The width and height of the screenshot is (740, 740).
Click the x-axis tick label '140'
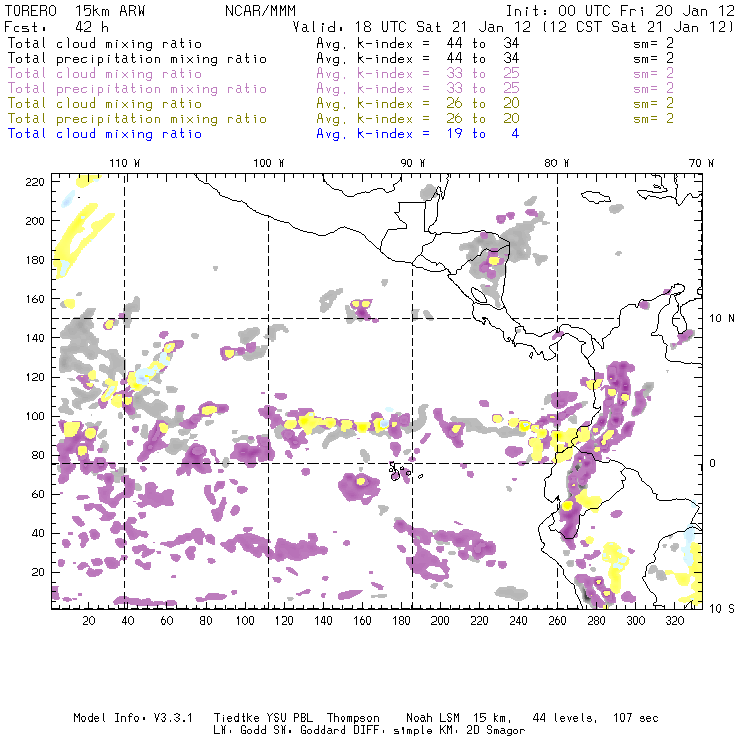pyautogui.click(x=323, y=621)
